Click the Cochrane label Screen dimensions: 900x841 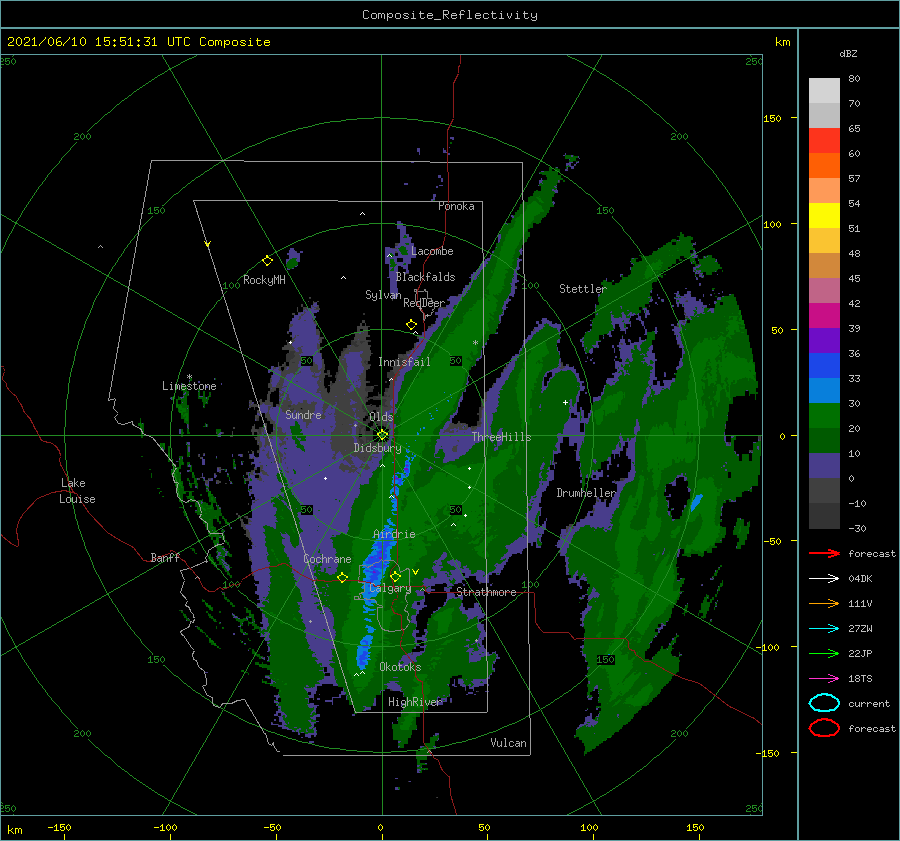[x=327, y=559]
